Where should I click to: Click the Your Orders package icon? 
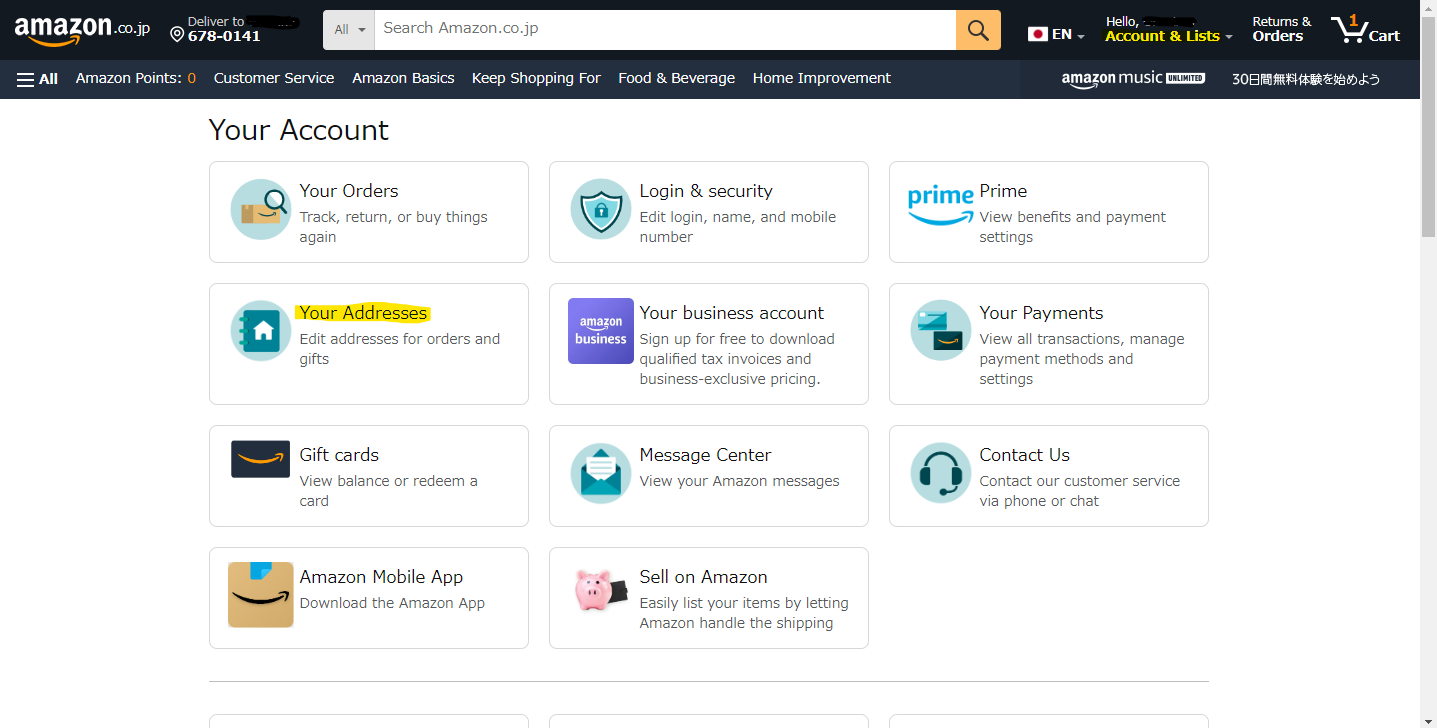(262, 210)
